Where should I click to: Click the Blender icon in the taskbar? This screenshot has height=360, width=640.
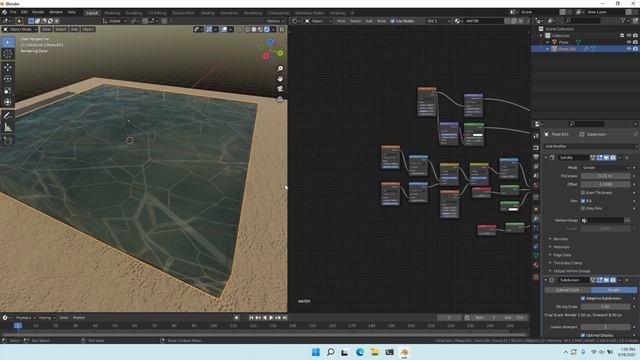(x=404, y=352)
